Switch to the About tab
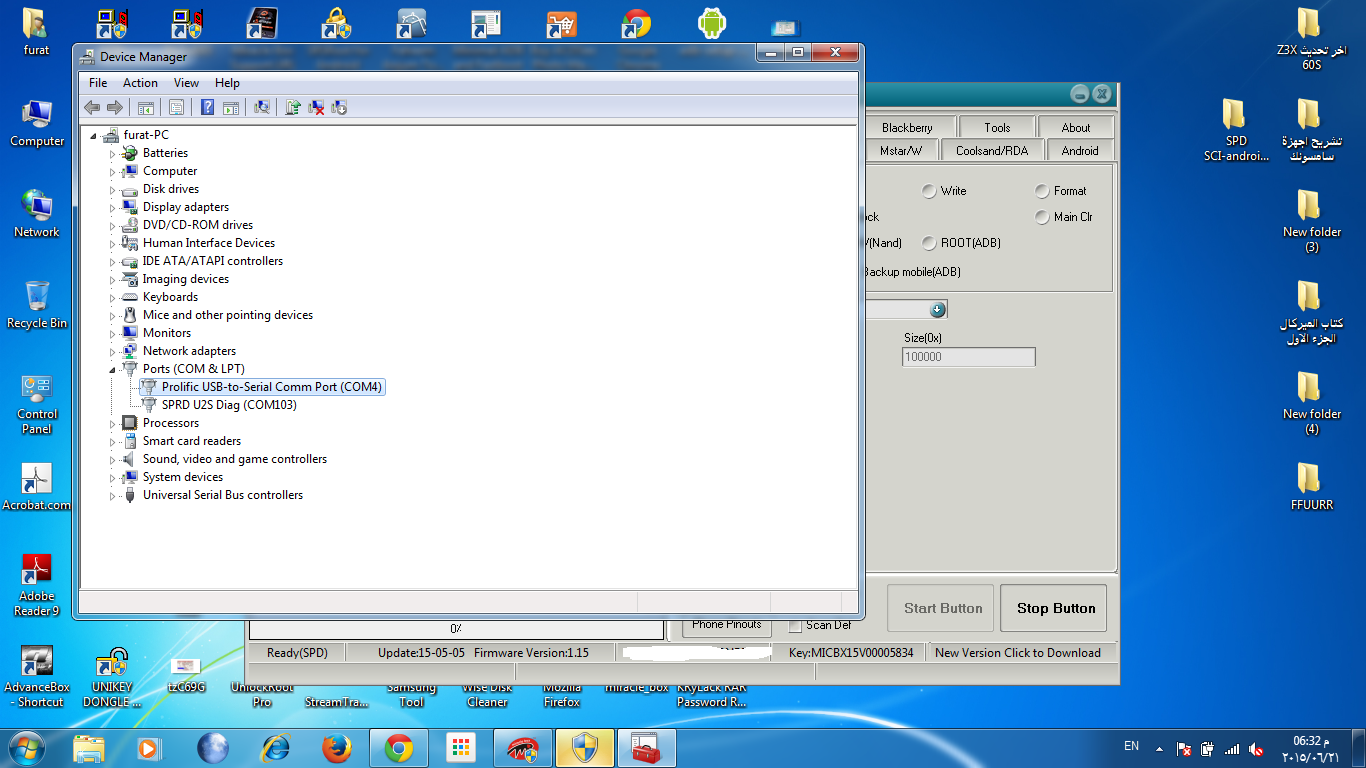Viewport: 1366px width, 768px height. click(1076, 127)
